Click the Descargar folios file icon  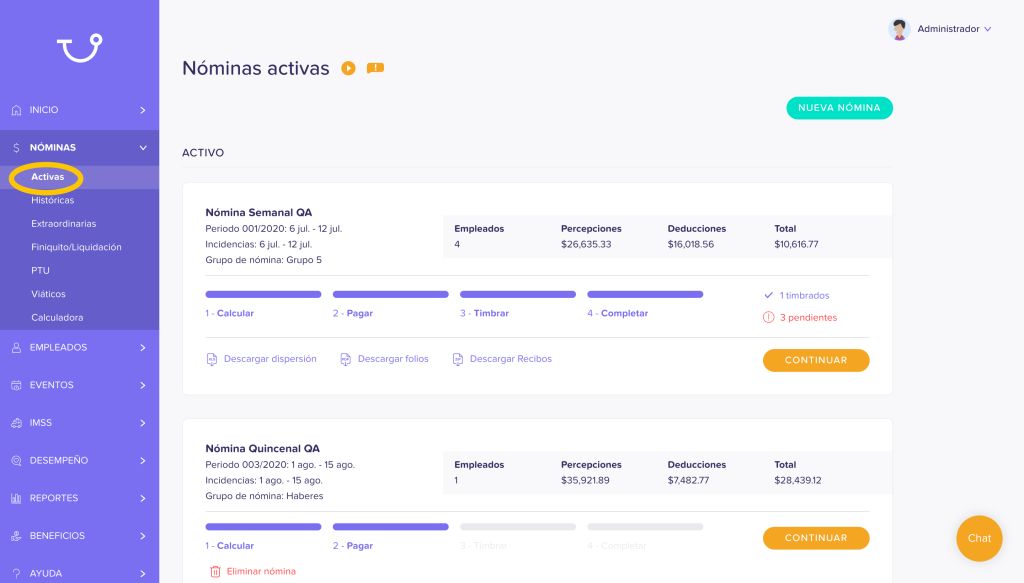(345, 359)
